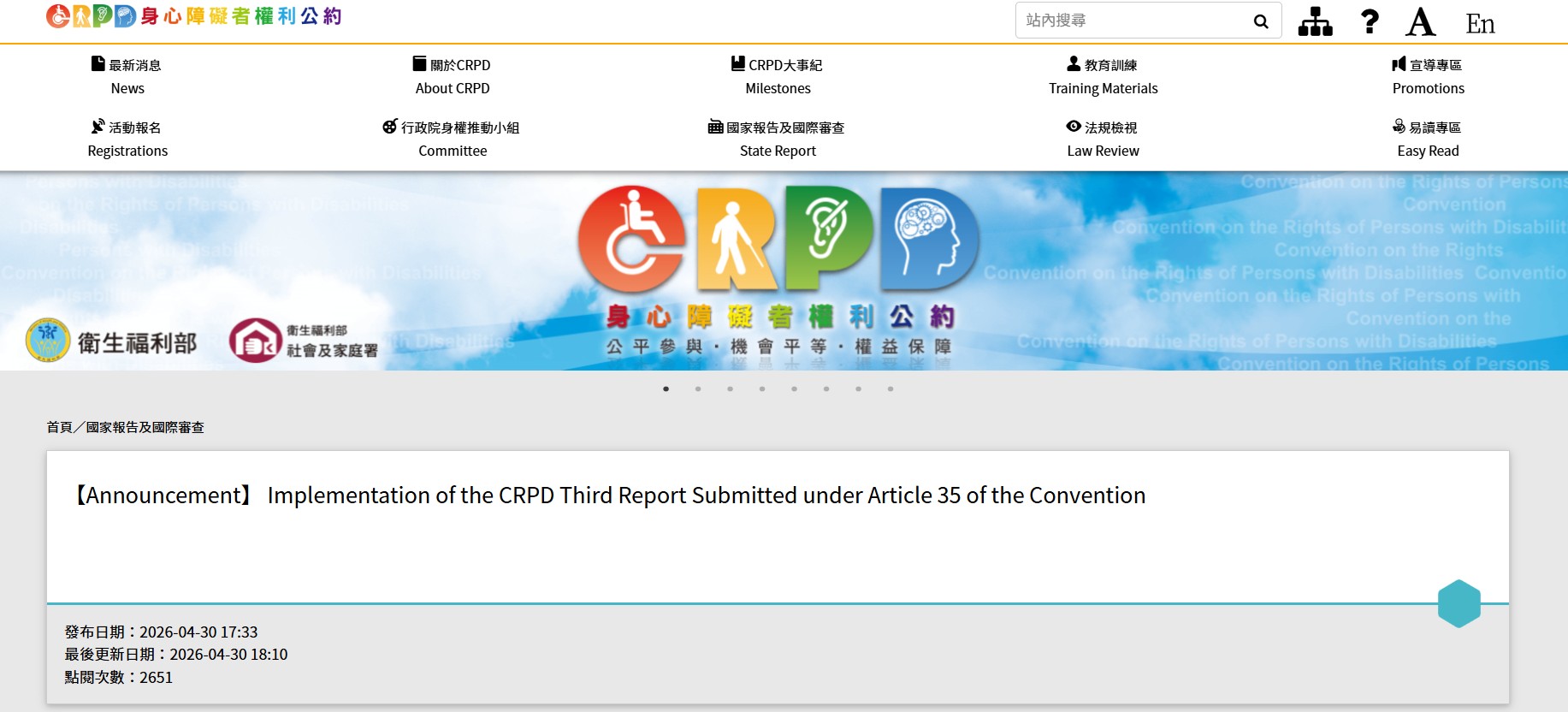Click the large CRPD banner logo
Viewport: 1568px width, 712px height.
pos(778,240)
